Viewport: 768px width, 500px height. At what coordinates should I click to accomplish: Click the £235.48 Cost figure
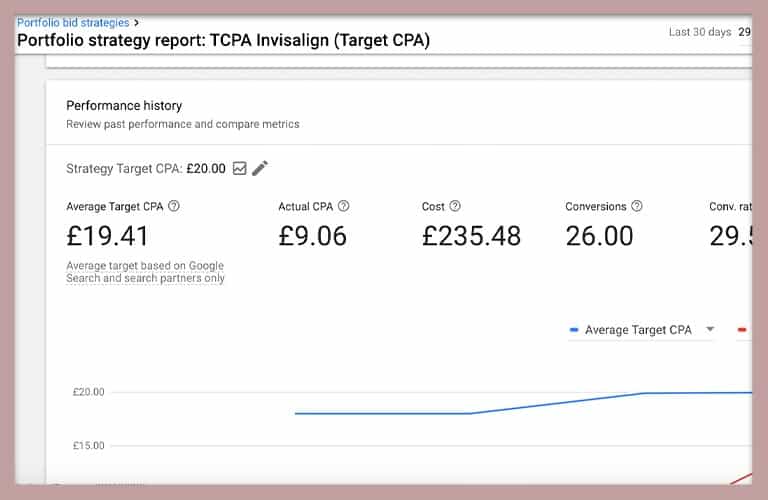click(471, 236)
